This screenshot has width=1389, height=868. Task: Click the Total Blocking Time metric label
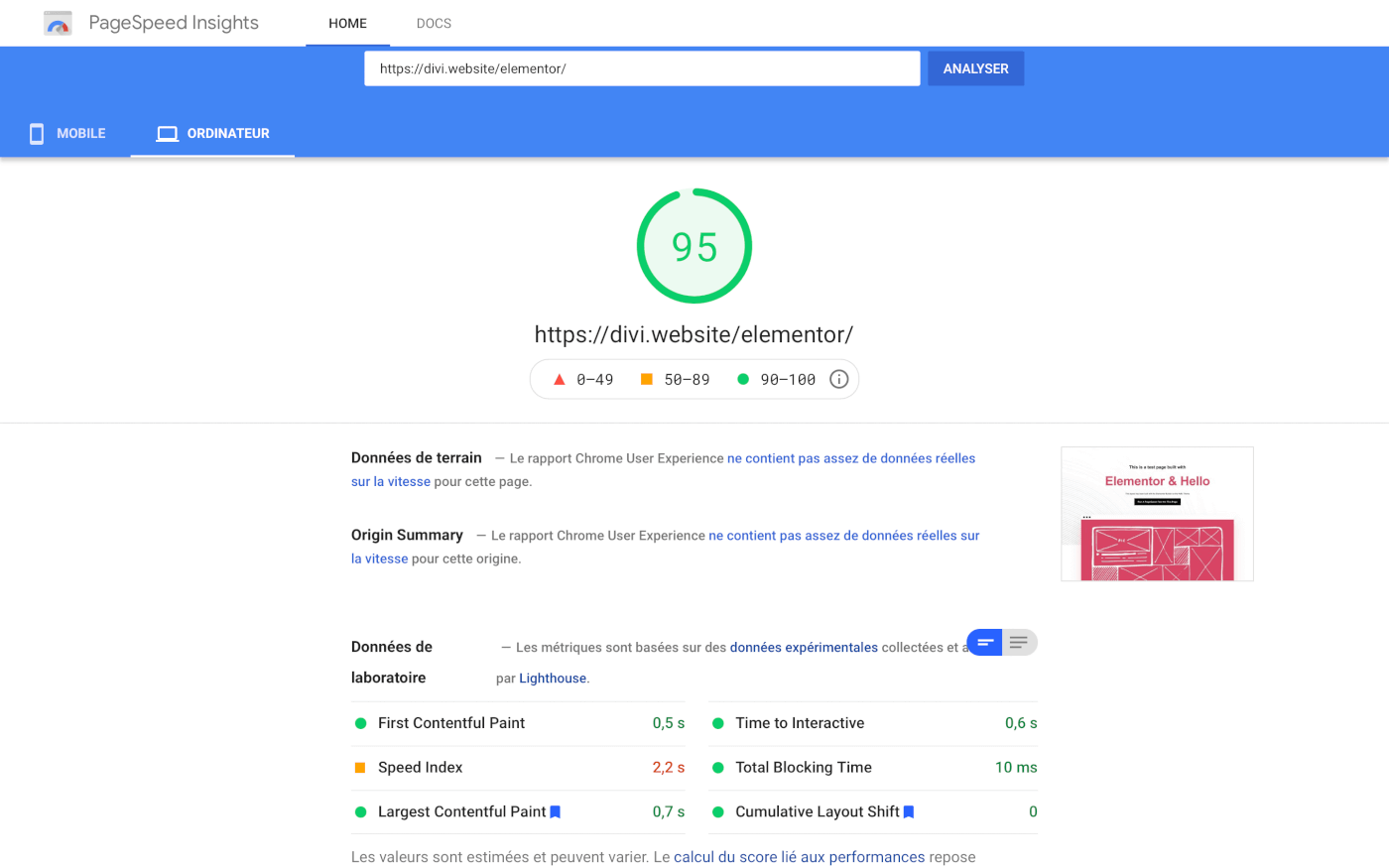(804, 768)
